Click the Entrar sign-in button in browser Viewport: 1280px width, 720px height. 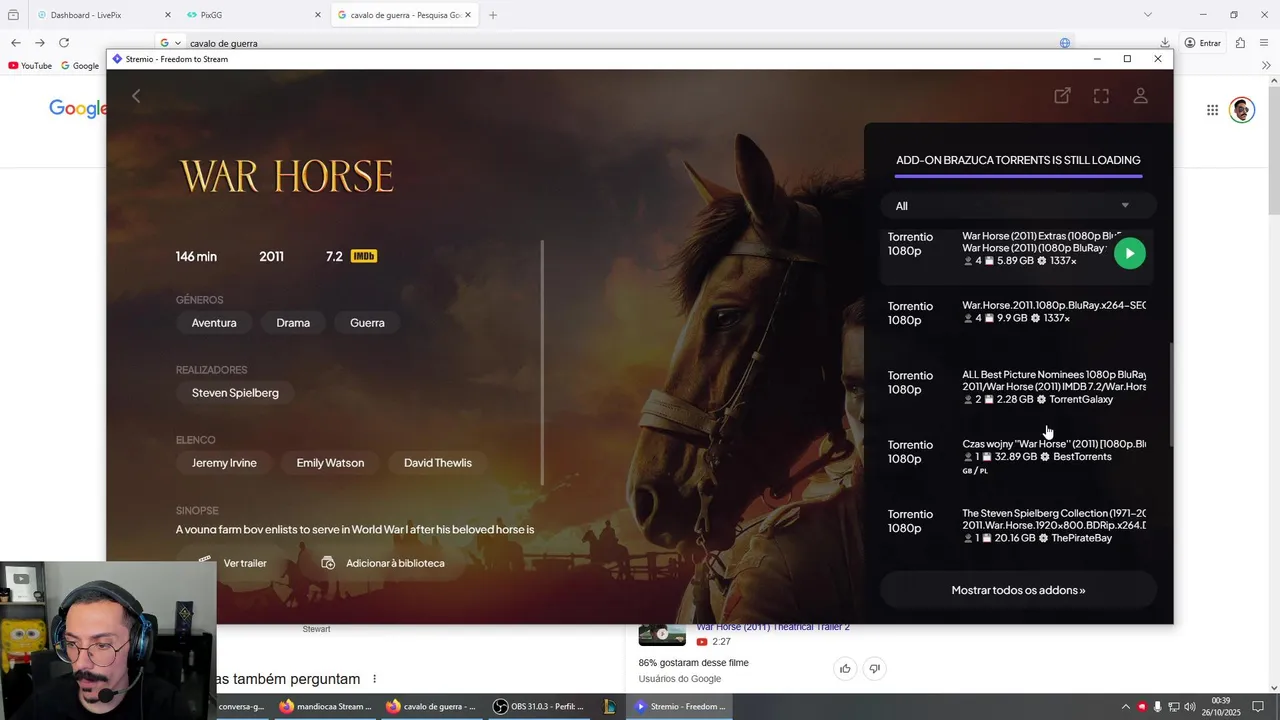click(1203, 43)
